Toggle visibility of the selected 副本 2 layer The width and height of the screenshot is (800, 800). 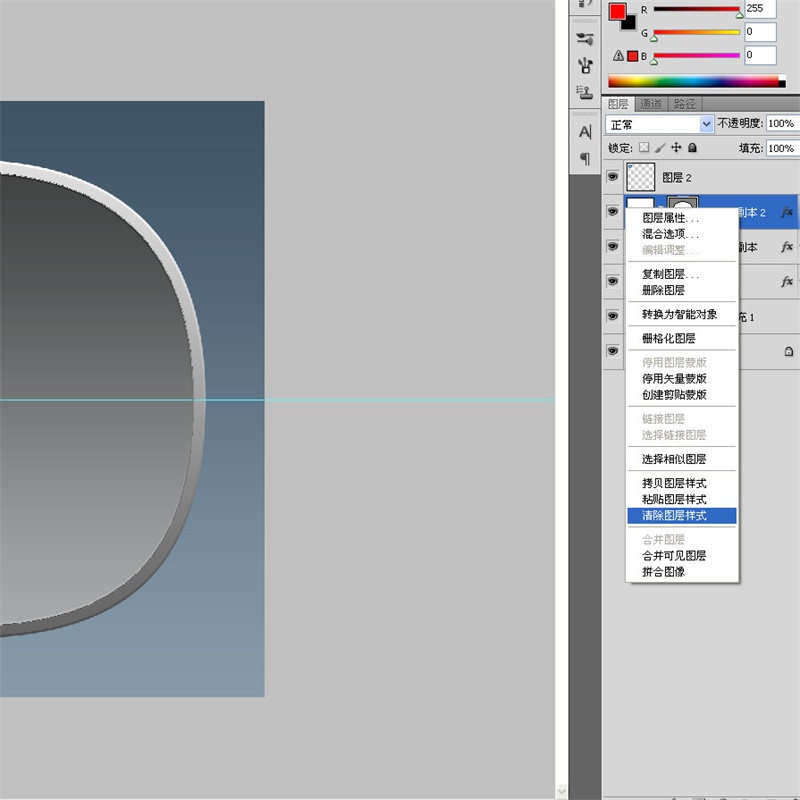(x=612, y=212)
